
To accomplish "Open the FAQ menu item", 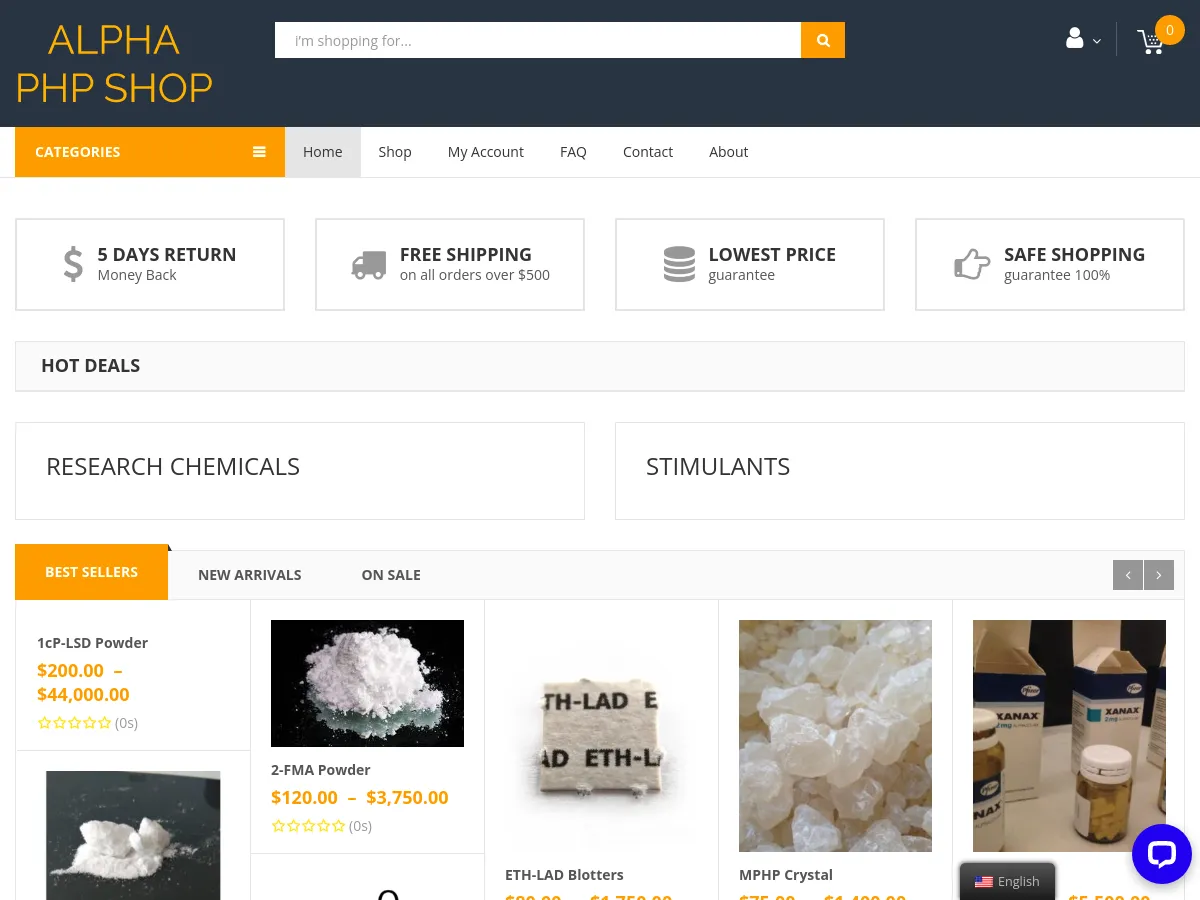I will click(x=573, y=151).
